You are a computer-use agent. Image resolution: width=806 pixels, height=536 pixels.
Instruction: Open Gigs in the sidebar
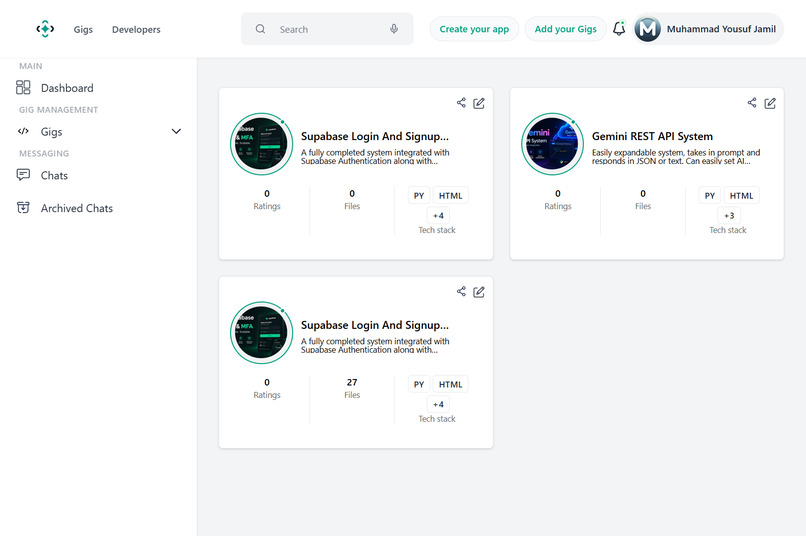click(51, 132)
